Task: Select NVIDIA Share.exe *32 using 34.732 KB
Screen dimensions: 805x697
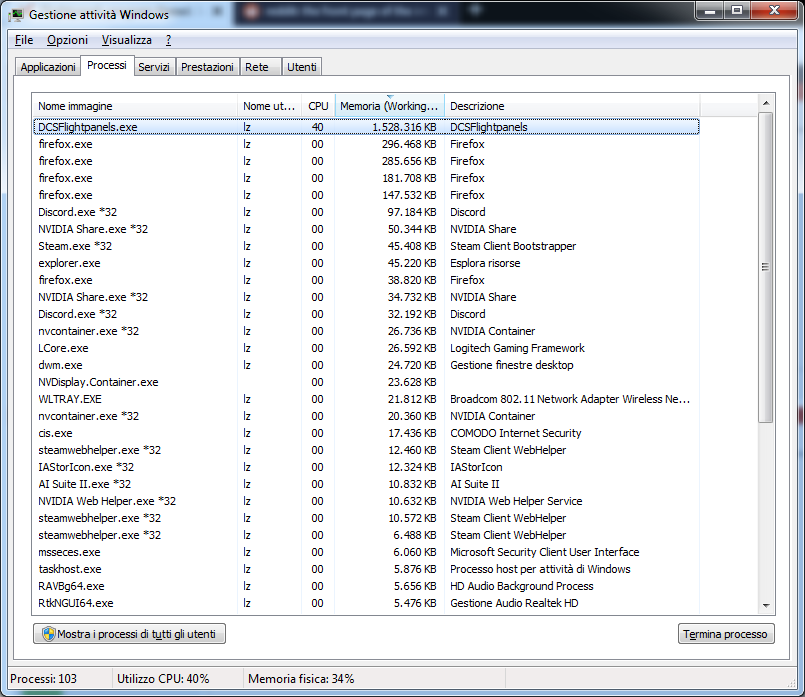Action: click(366, 297)
